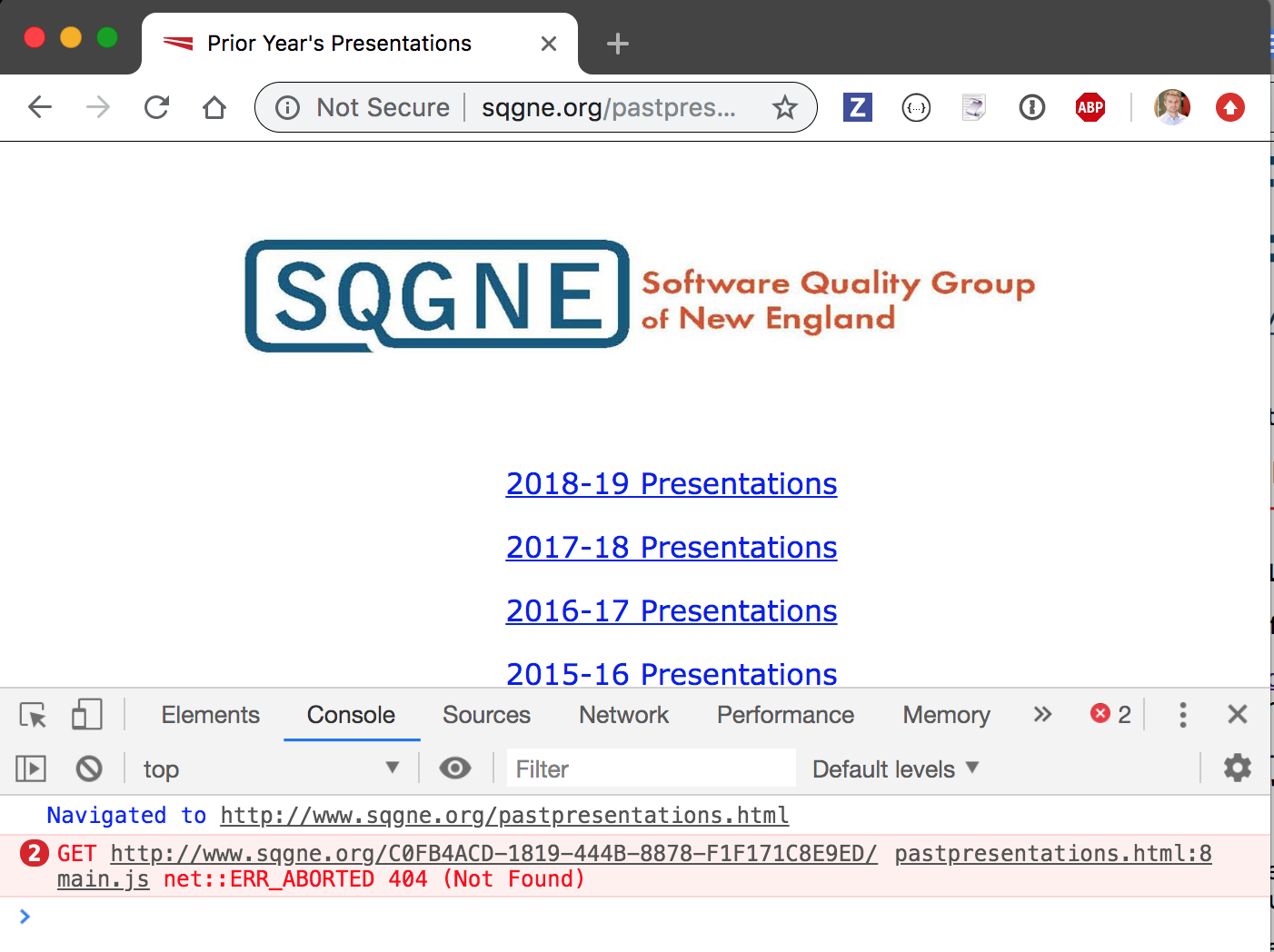Open the 2018-19 Presentations link
The width and height of the screenshot is (1274, 952).
tap(672, 484)
